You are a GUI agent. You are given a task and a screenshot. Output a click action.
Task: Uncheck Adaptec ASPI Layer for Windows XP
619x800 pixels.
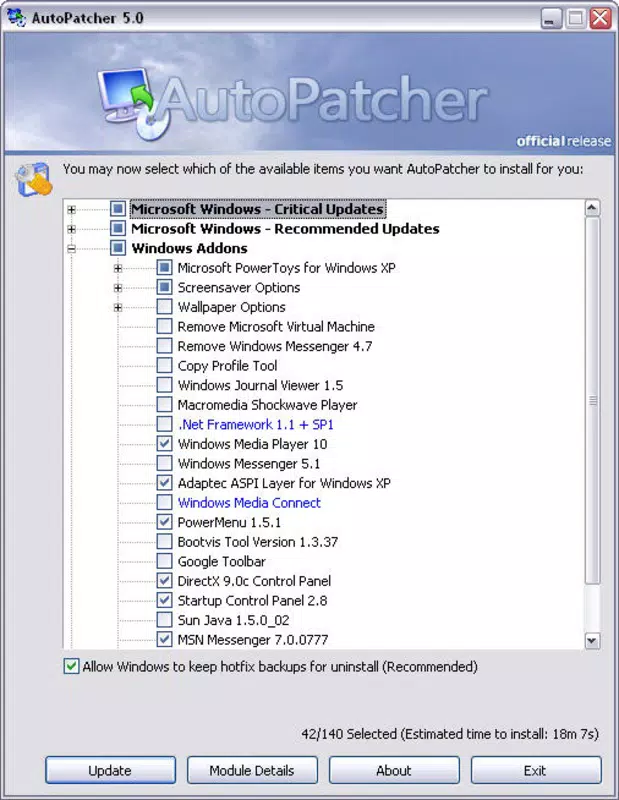pos(164,483)
